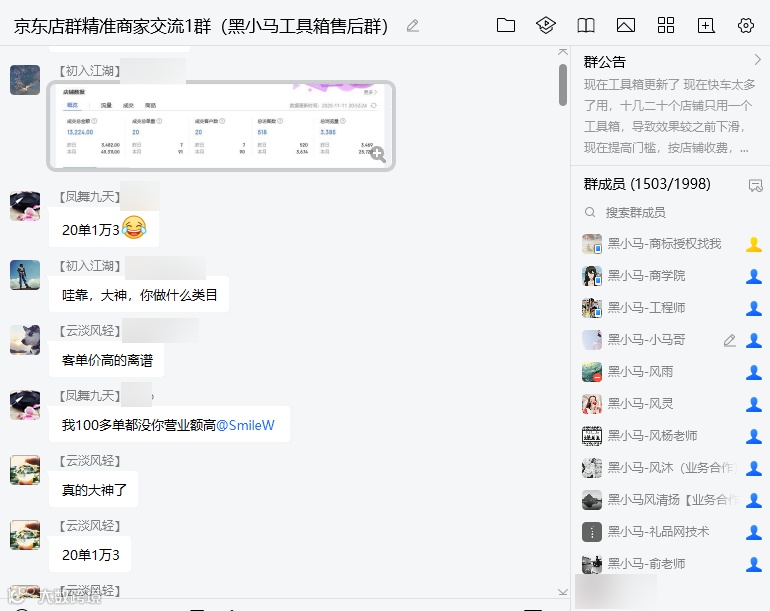
Task: Click the plus-in-square add icon
Action: [706, 25]
